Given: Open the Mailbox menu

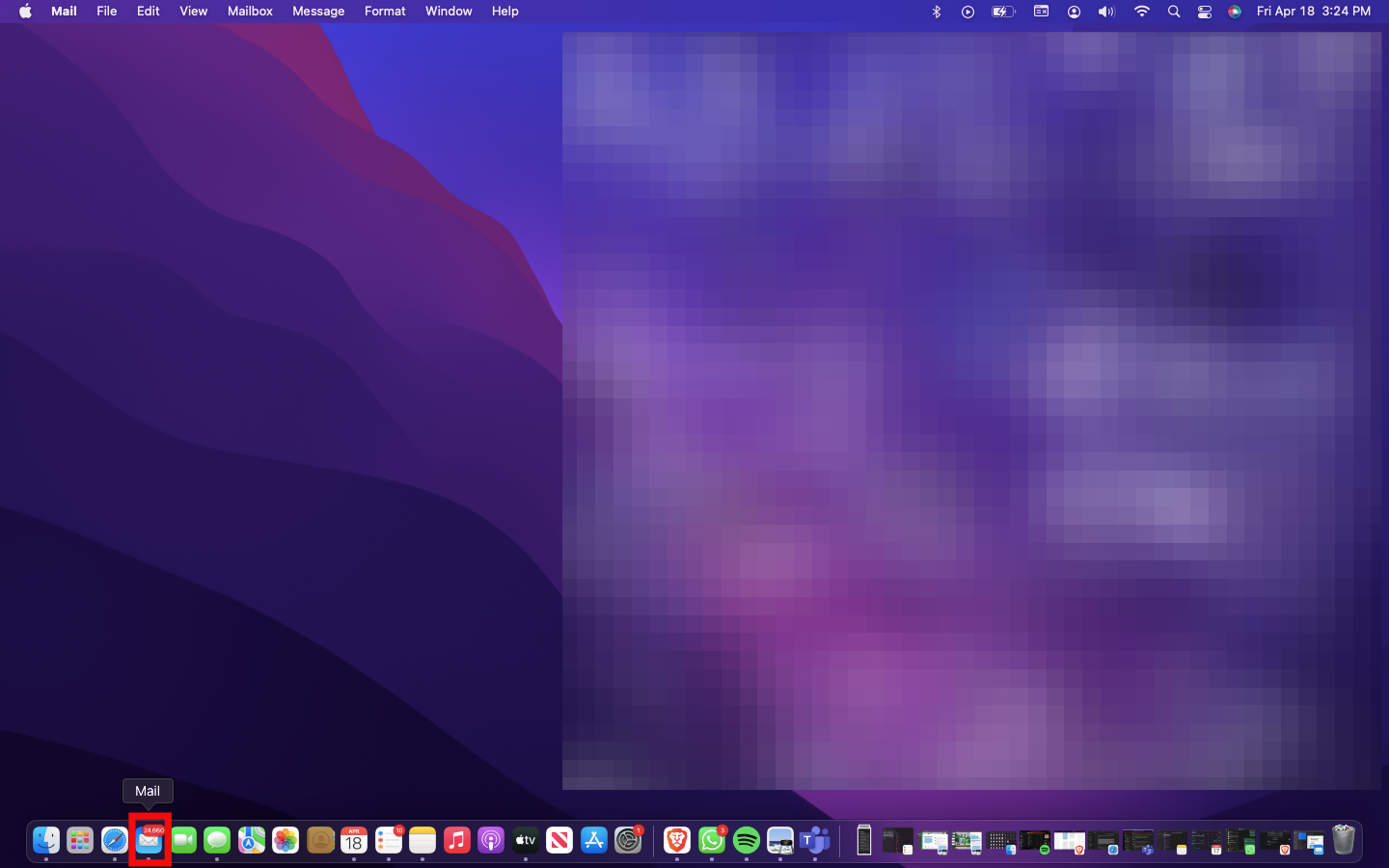Looking at the screenshot, I should coord(250,12).
